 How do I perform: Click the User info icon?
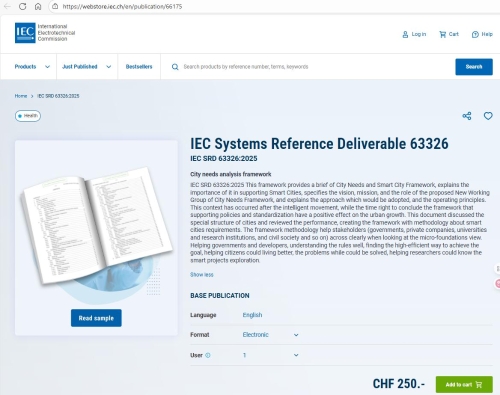pyautogui.click(x=208, y=355)
